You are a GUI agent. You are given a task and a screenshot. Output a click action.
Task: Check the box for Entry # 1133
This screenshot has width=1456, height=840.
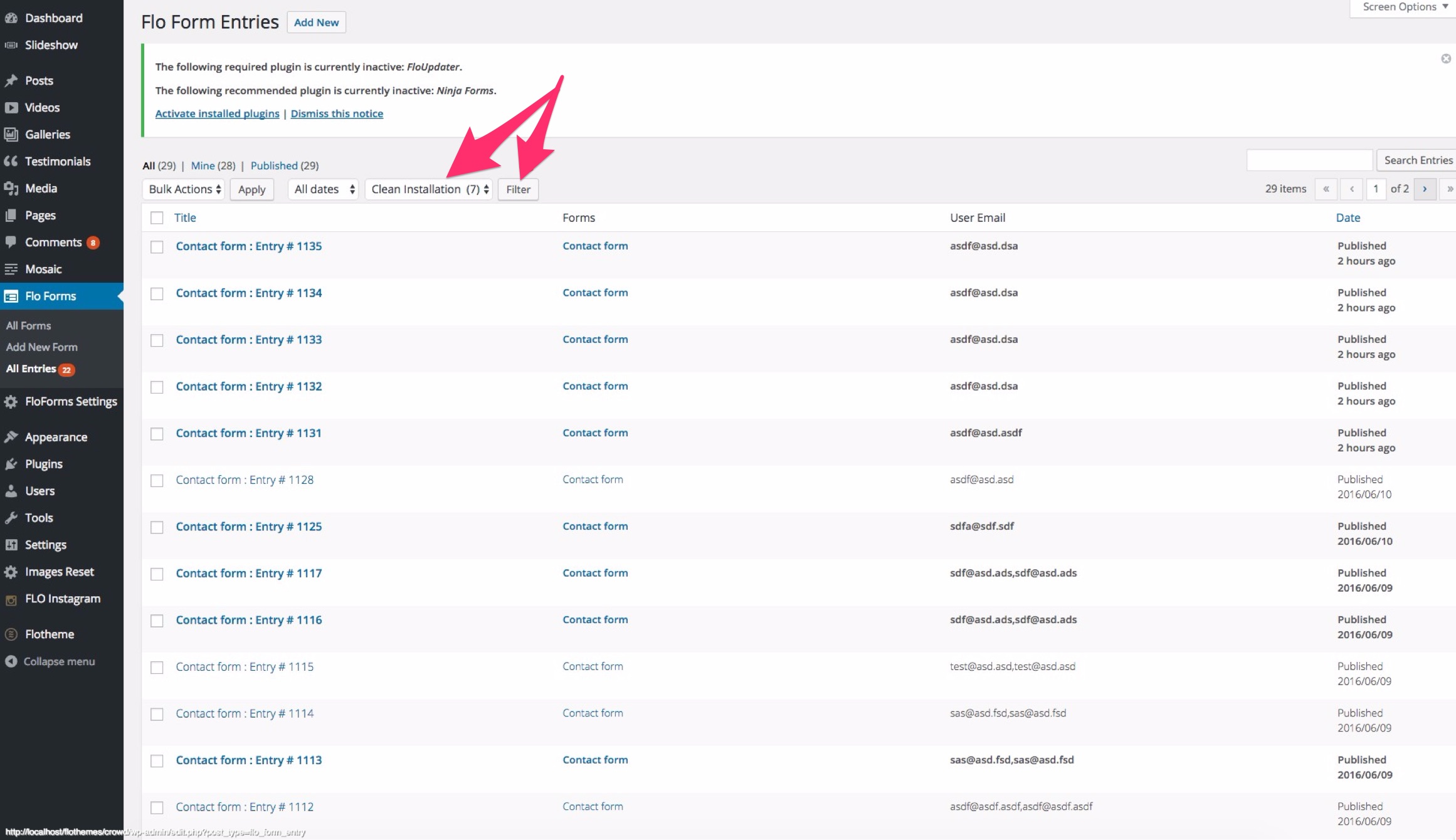[x=157, y=340]
